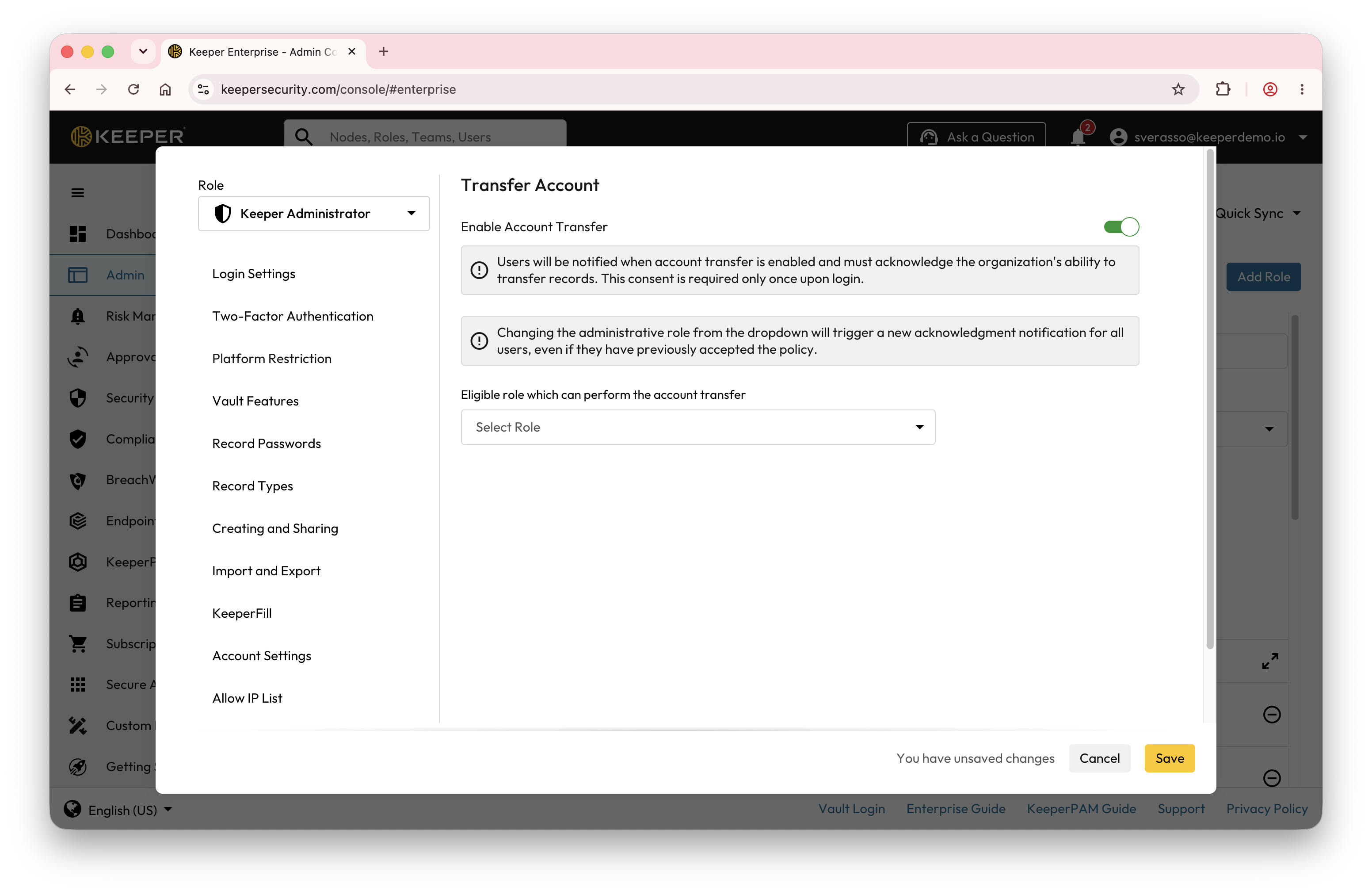Expand the Select Role dropdown
Screen dimensions: 1372x895
click(x=697, y=427)
